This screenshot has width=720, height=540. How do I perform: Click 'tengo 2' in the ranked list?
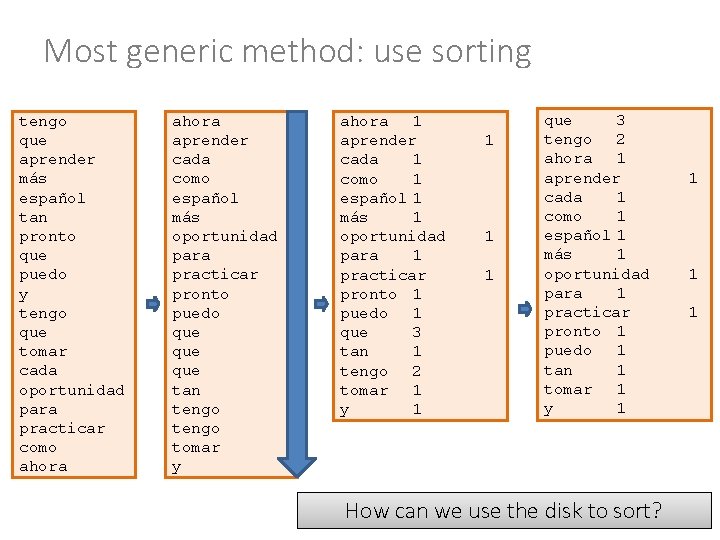[x=584, y=140]
